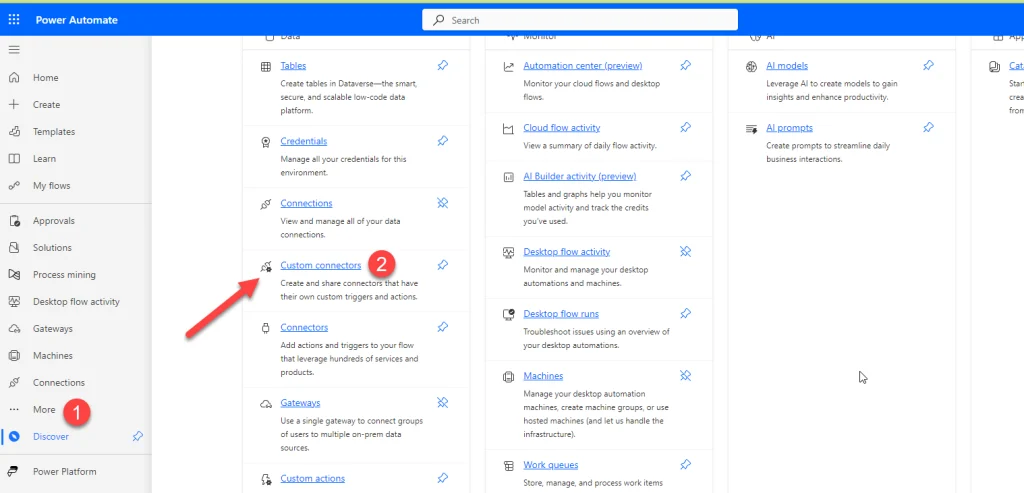This screenshot has width=1024, height=493.
Task: Pin AI prompts to the navigation
Action: 928,127
